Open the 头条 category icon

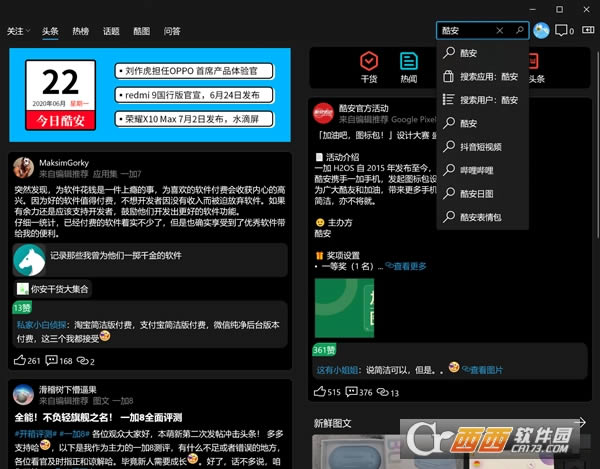pos(536,68)
